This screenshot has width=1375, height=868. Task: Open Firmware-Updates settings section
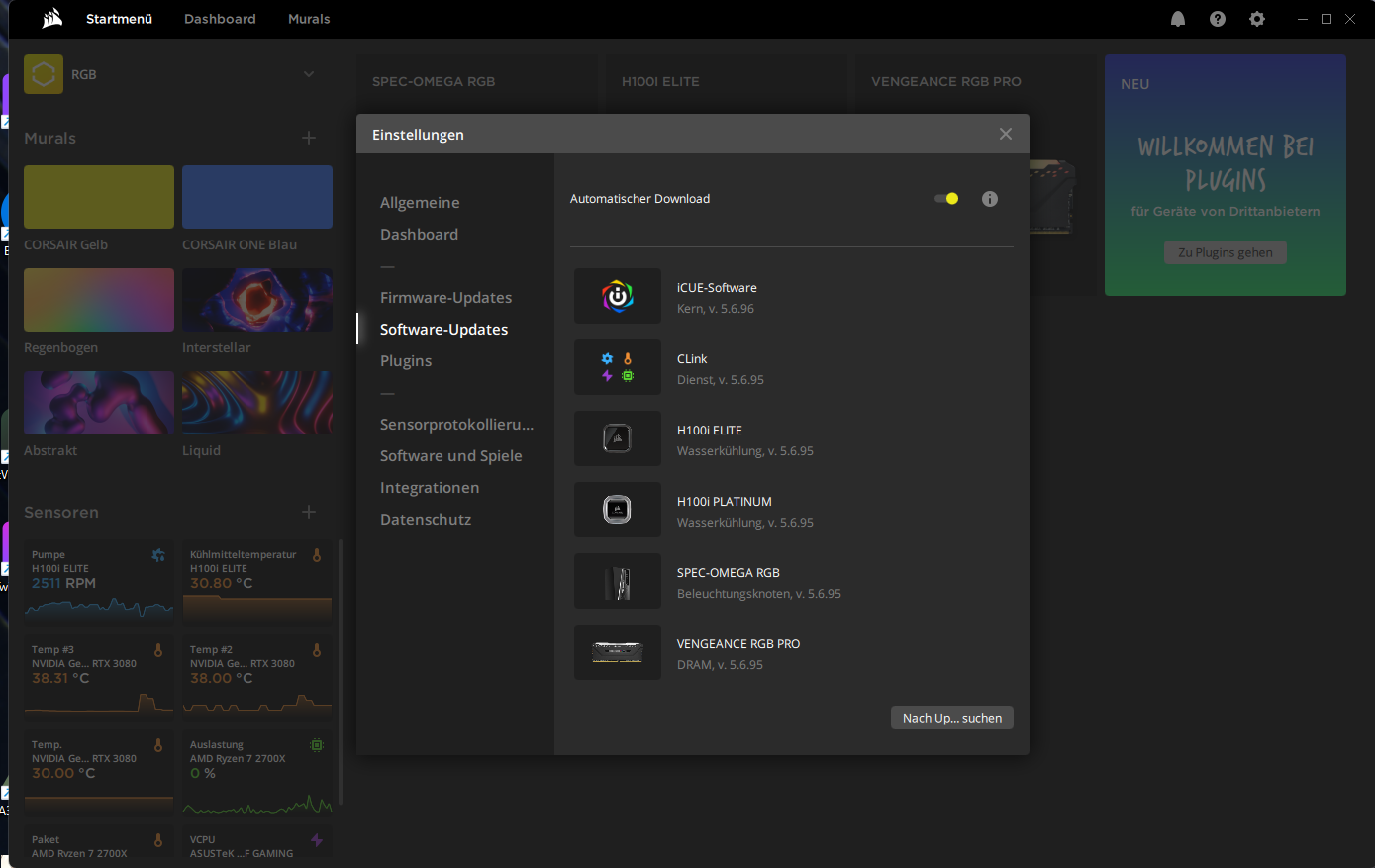445,297
